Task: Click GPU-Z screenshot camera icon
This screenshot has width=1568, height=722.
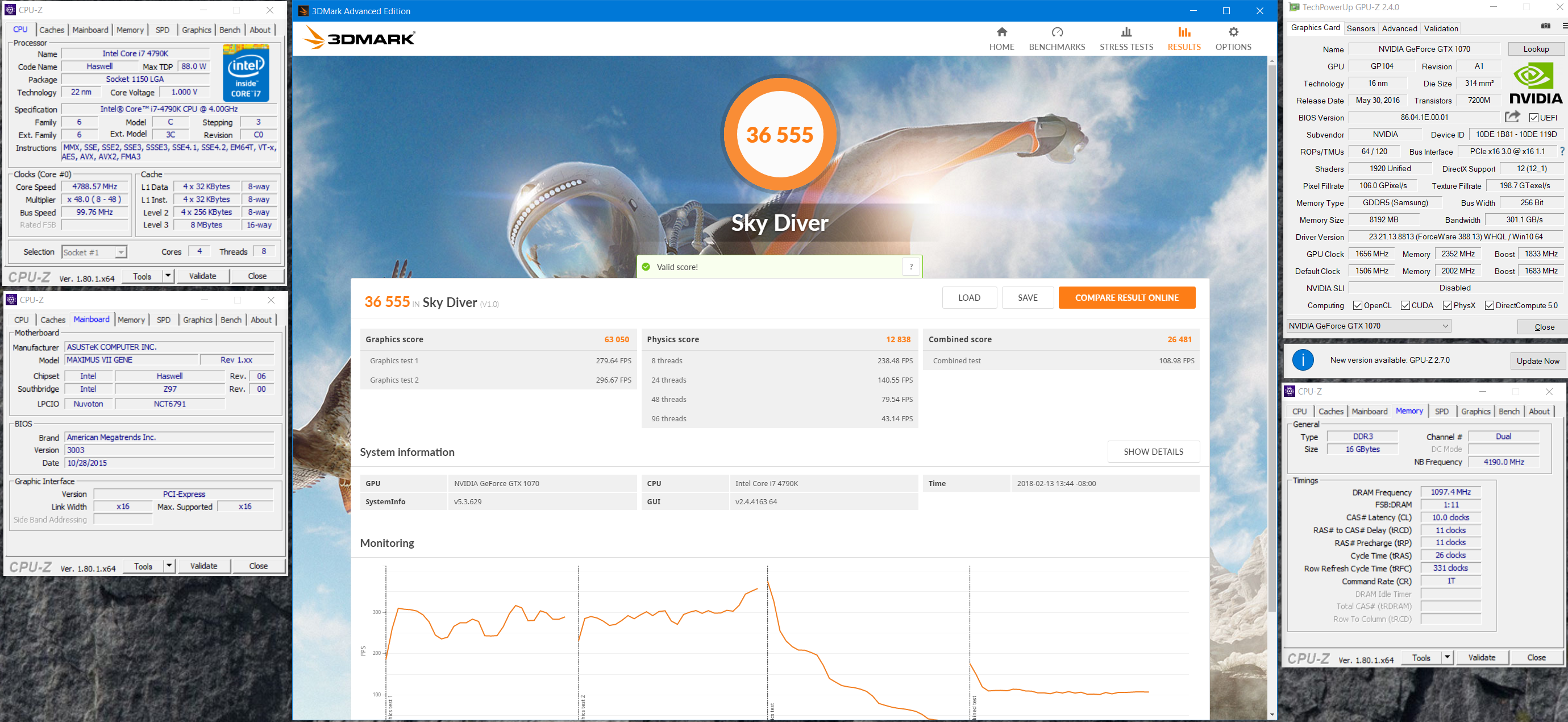Action: tap(1545, 26)
